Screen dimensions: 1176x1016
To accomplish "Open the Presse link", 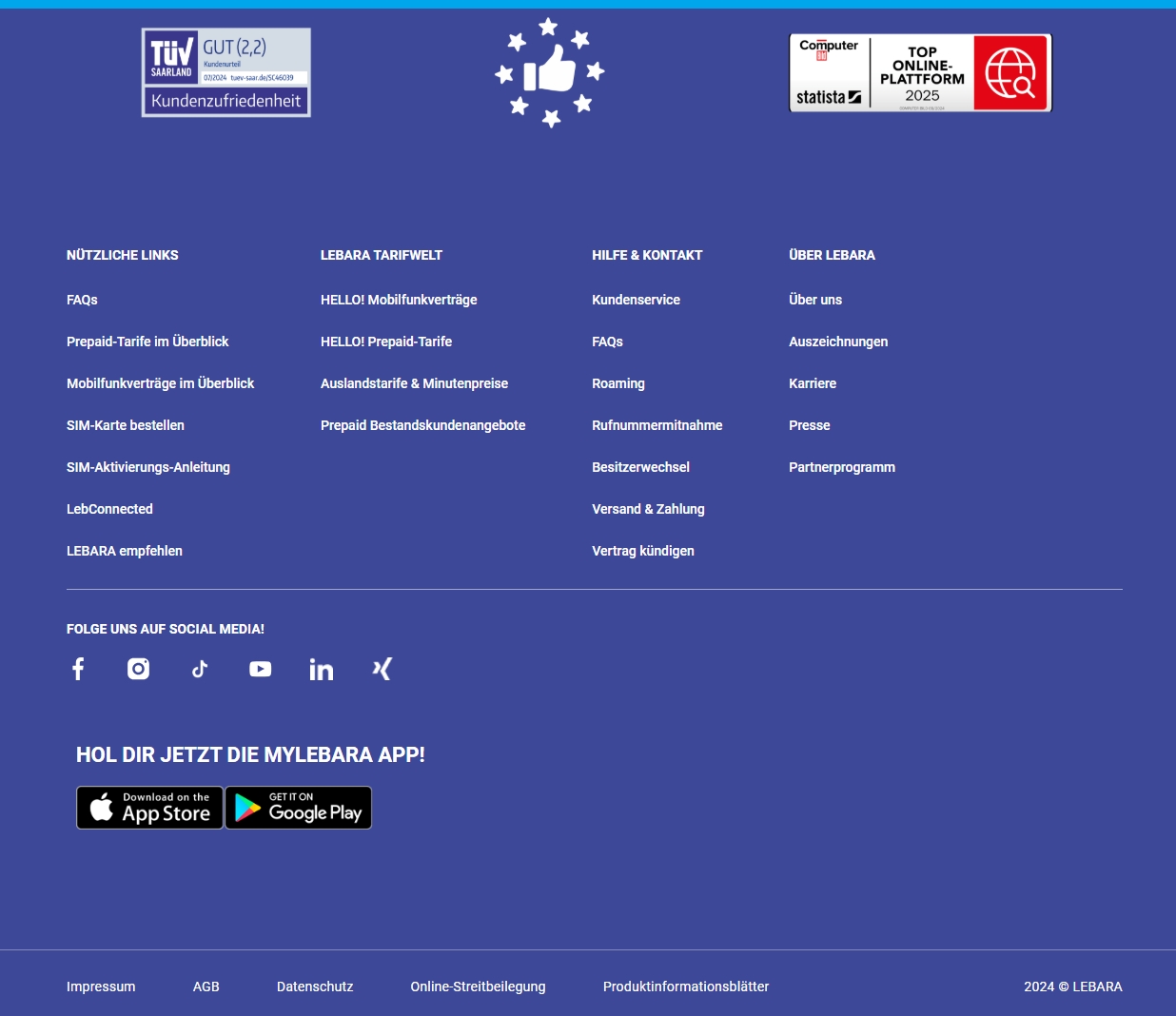I will (x=810, y=425).
